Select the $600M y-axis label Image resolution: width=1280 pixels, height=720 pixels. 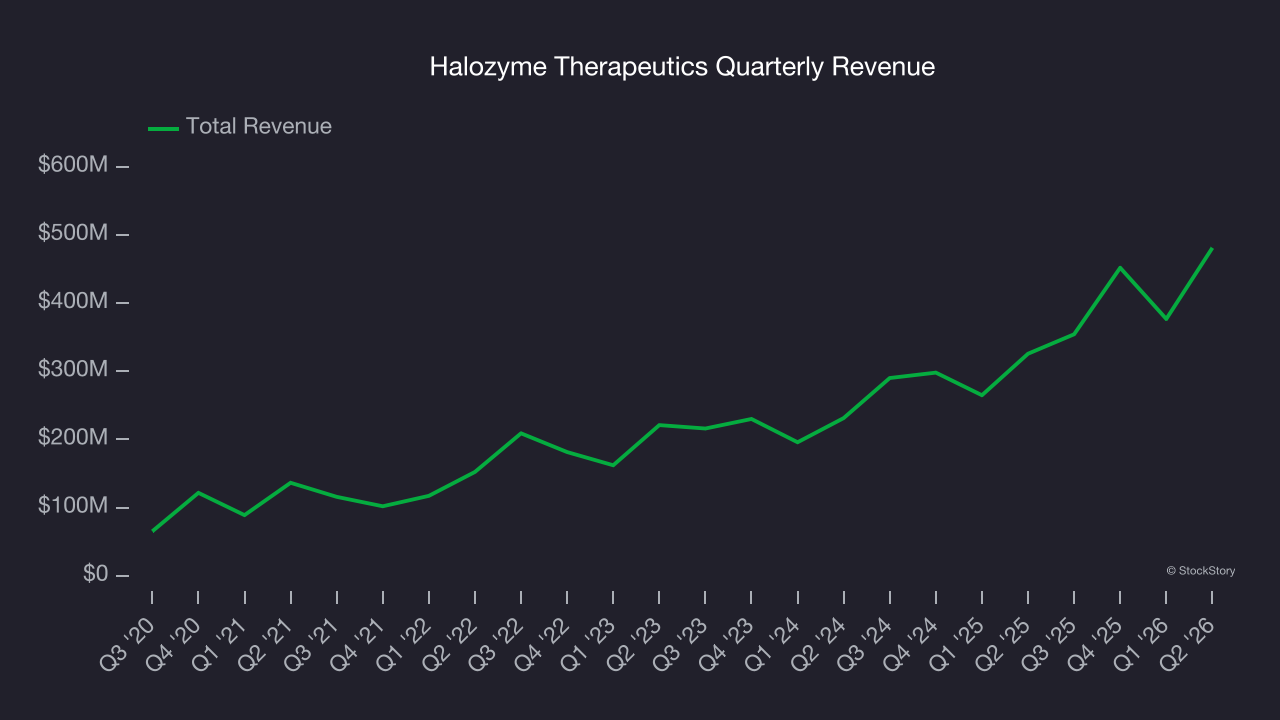[73, 165]
